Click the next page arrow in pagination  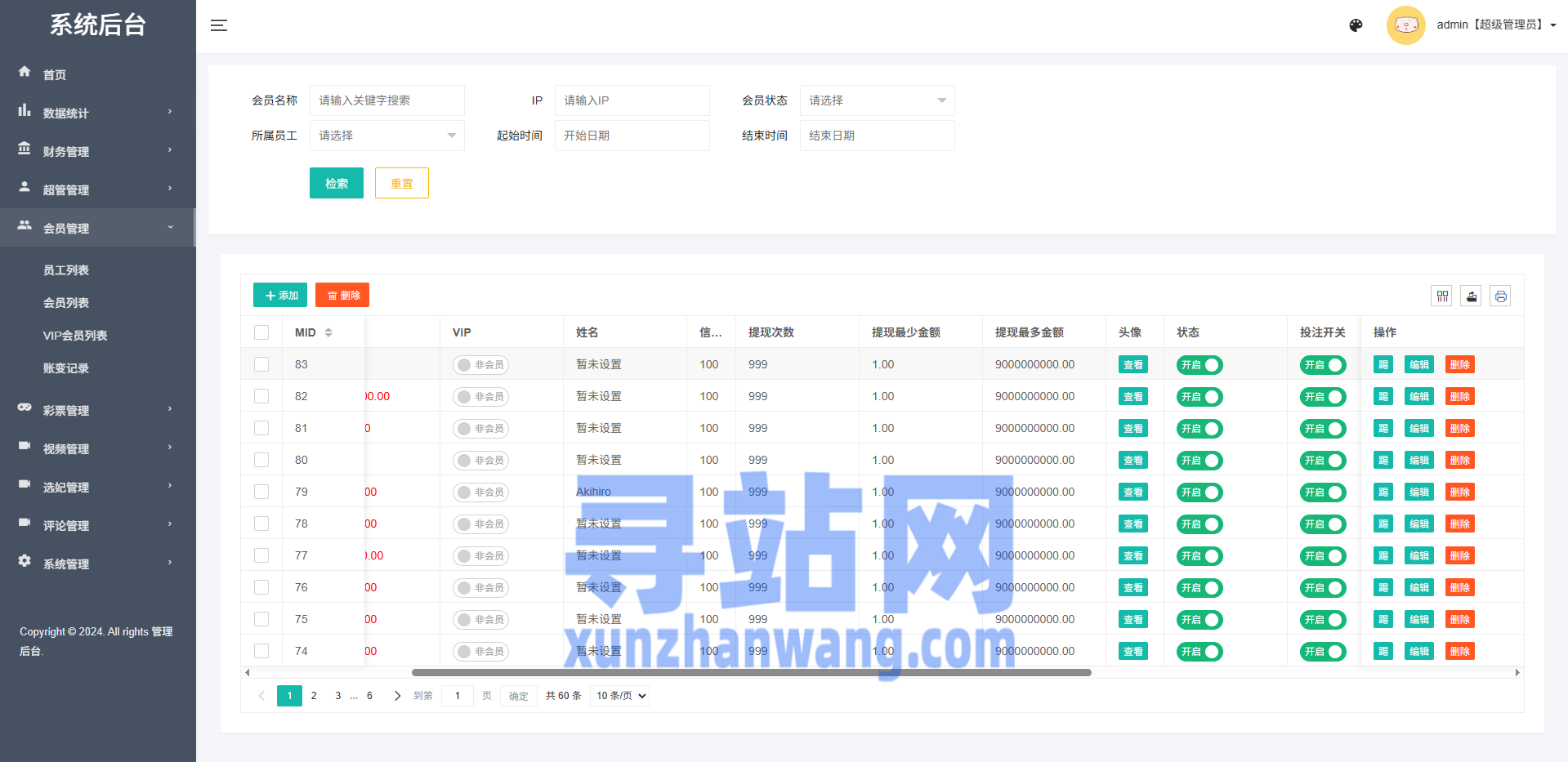point(397,696)
